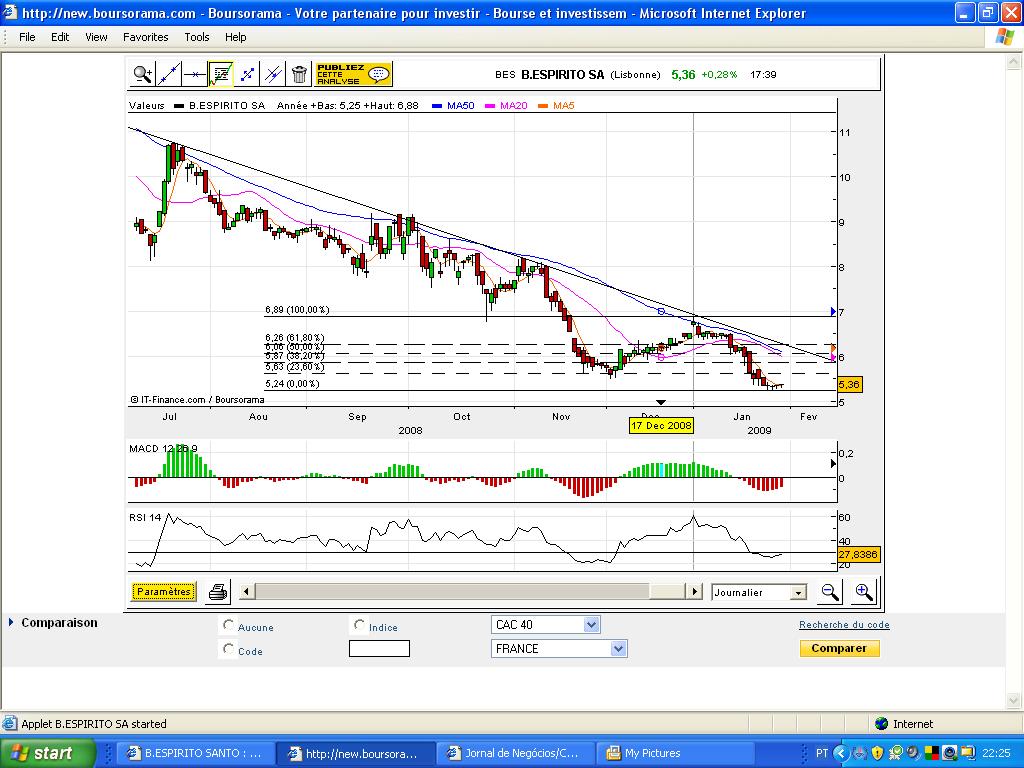Click the PT language indicator in tray
This screenshot has height=768, width=1024.
[x=822, y=754]
